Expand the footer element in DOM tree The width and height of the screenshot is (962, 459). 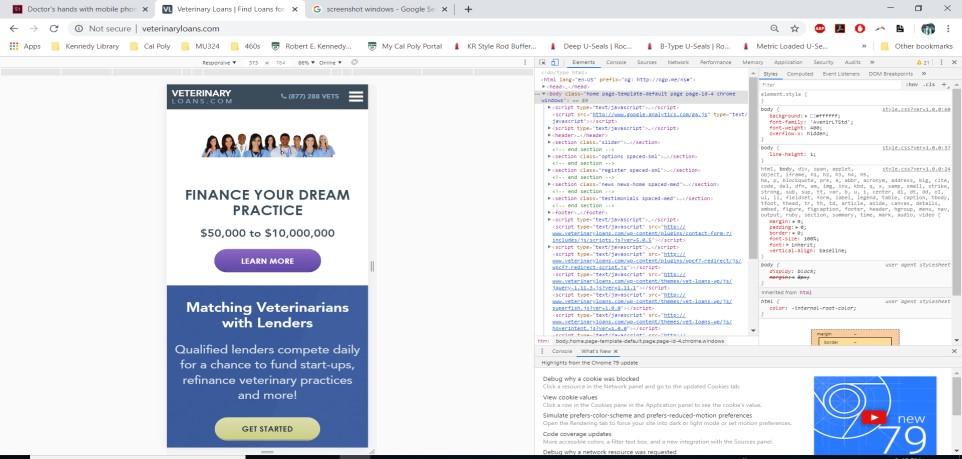pos(550,212)
